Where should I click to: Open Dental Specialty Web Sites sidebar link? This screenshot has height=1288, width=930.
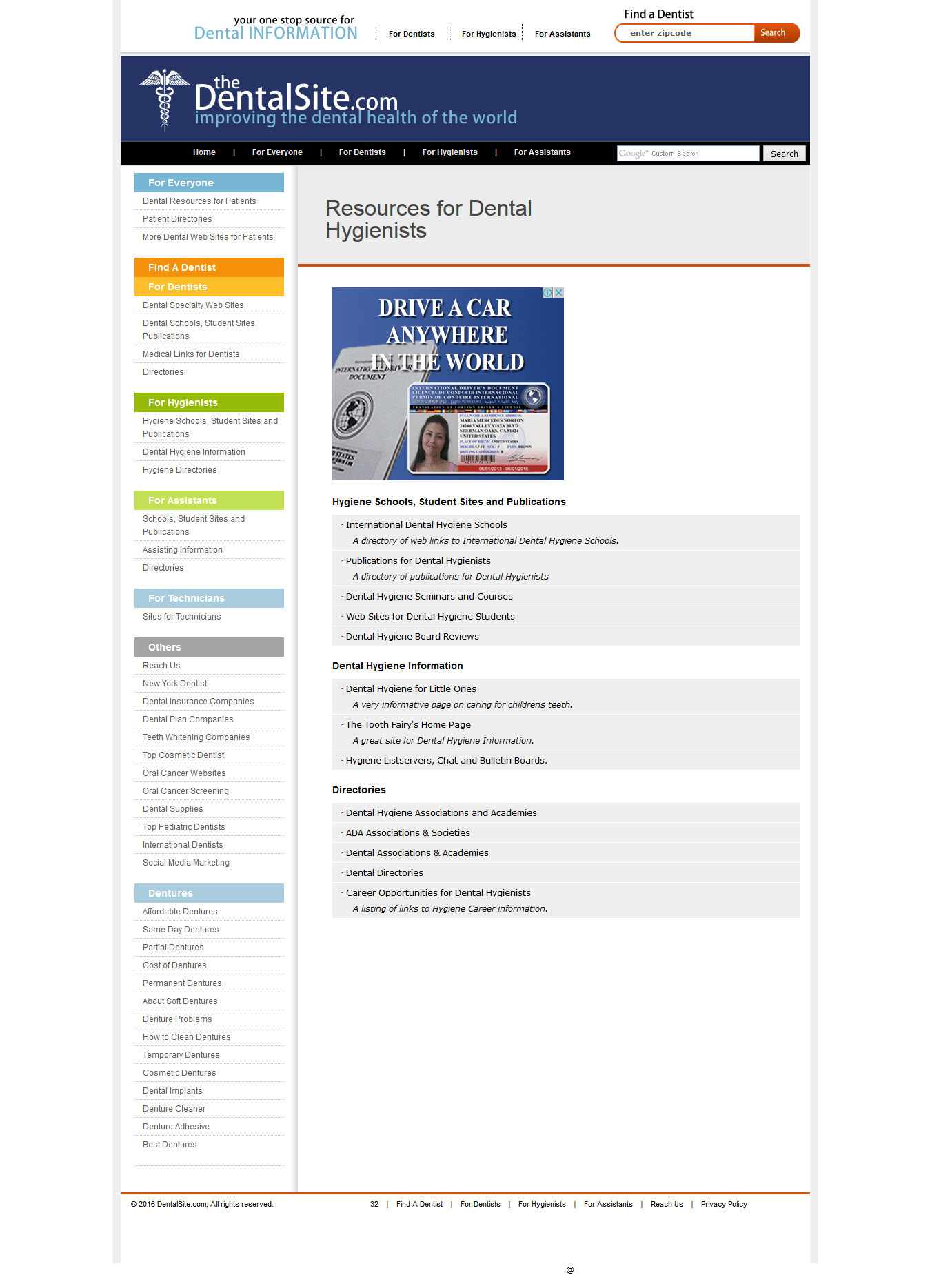pyautogui.click(x=193, y=305)
